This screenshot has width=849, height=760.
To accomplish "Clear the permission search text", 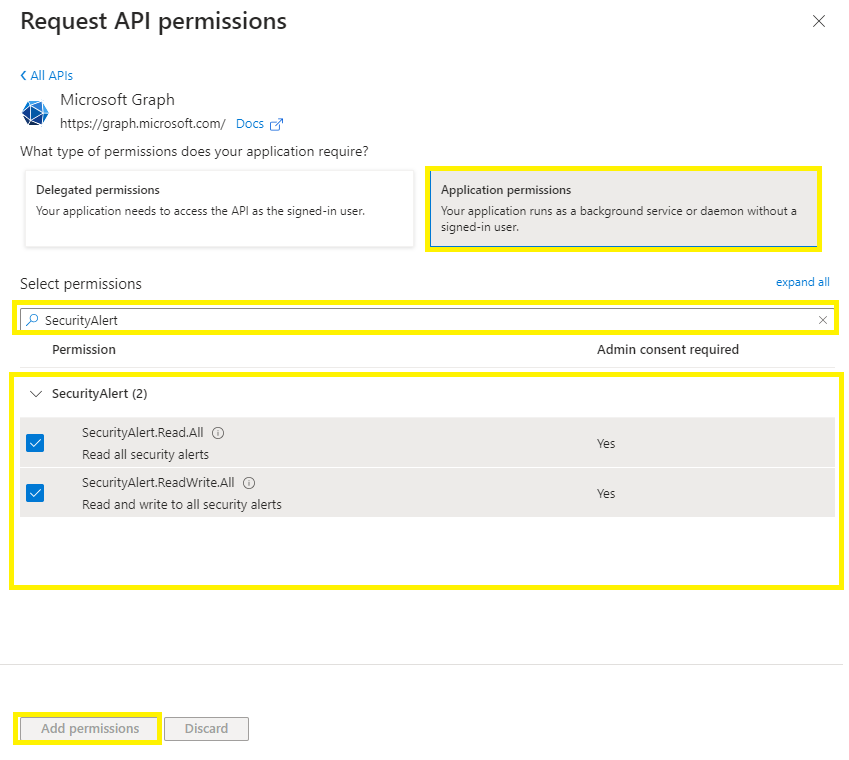I will [x=822, y=320].
